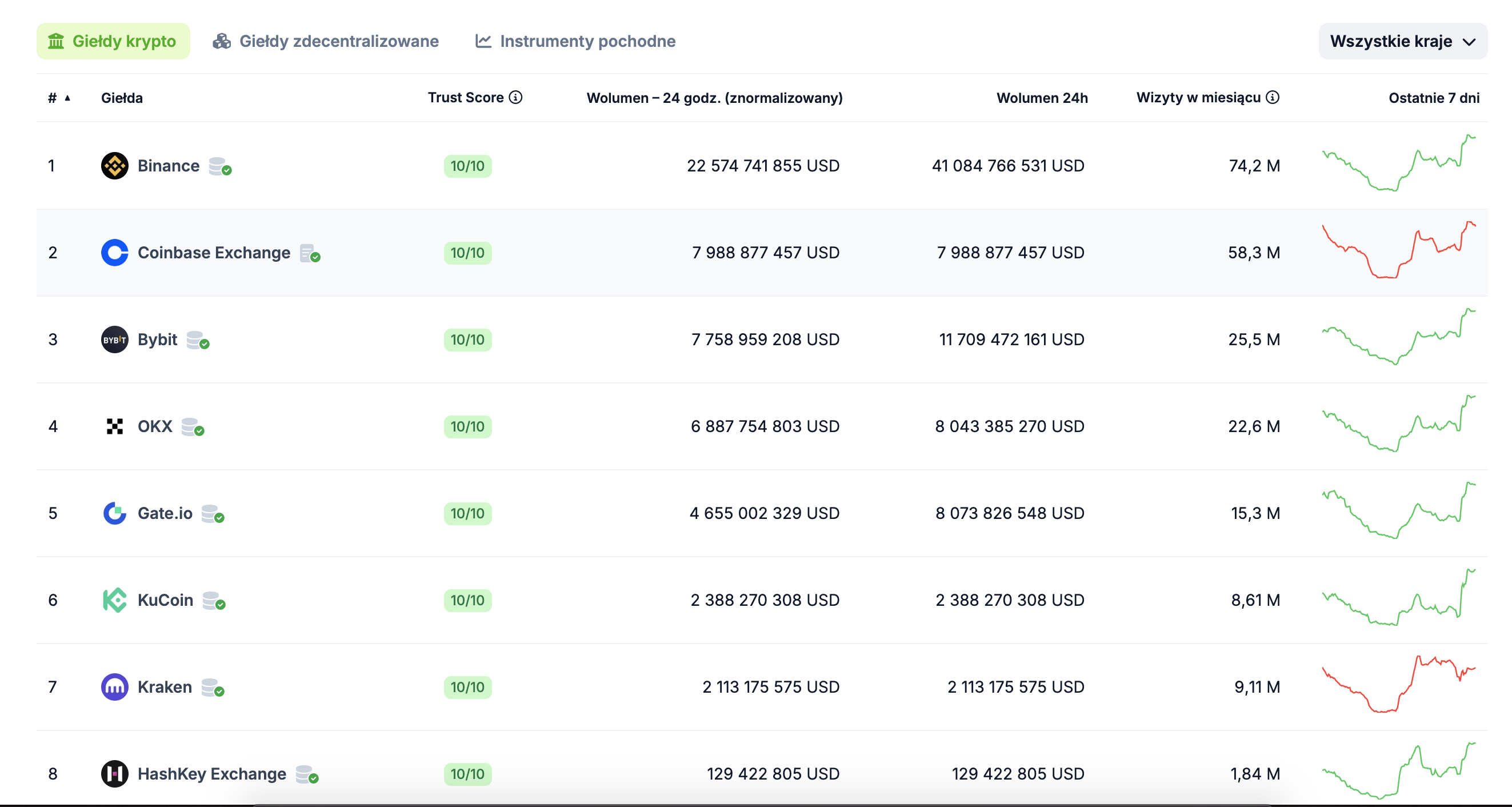Viewport: 1512px width, 807px height.
Task: Click the Binance logo icon
Action: coord(114,166)
